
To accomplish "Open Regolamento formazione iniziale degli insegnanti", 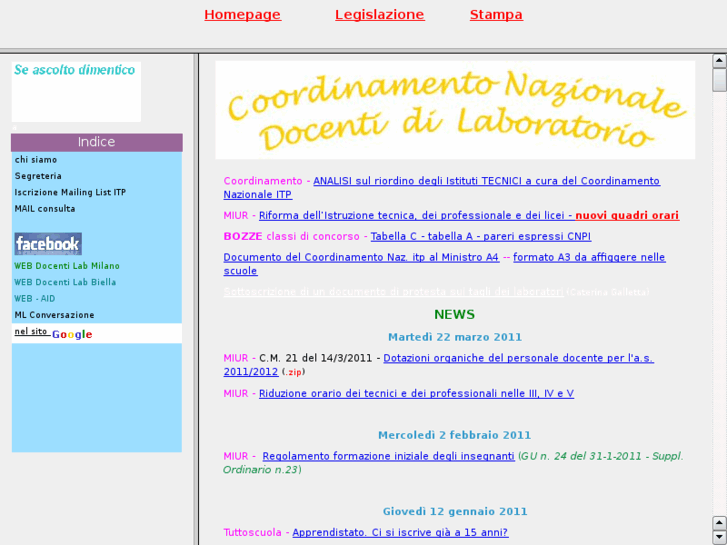I will [x=389, y=456].
